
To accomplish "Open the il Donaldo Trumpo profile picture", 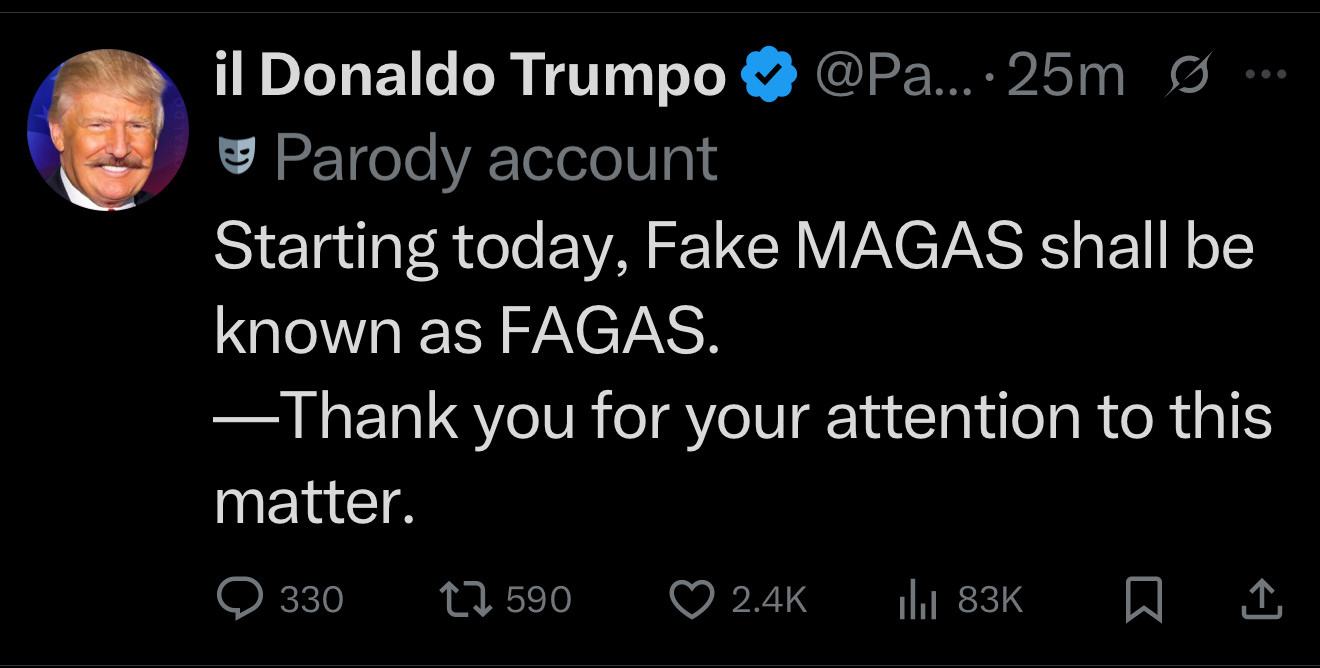I will click(x=108, y=129).
